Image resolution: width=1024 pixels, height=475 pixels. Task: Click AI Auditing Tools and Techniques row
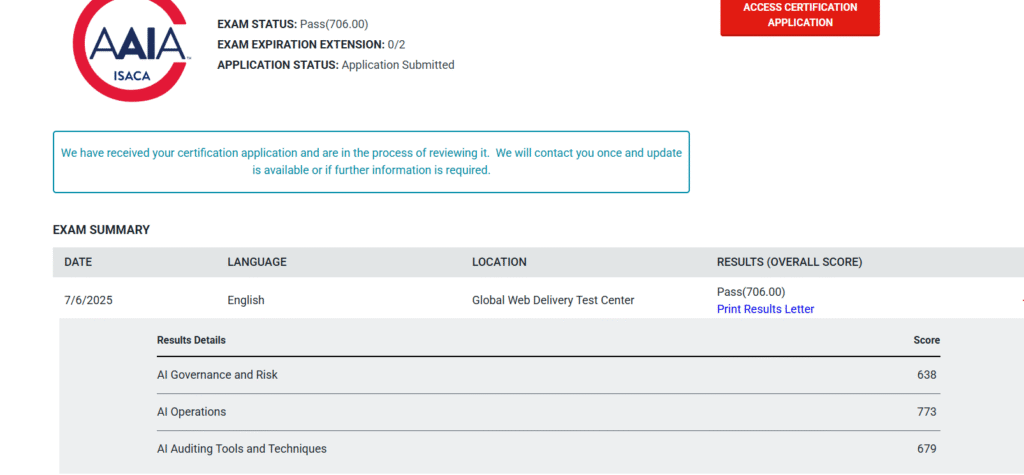pyautogui.click(x=549, y=449)
